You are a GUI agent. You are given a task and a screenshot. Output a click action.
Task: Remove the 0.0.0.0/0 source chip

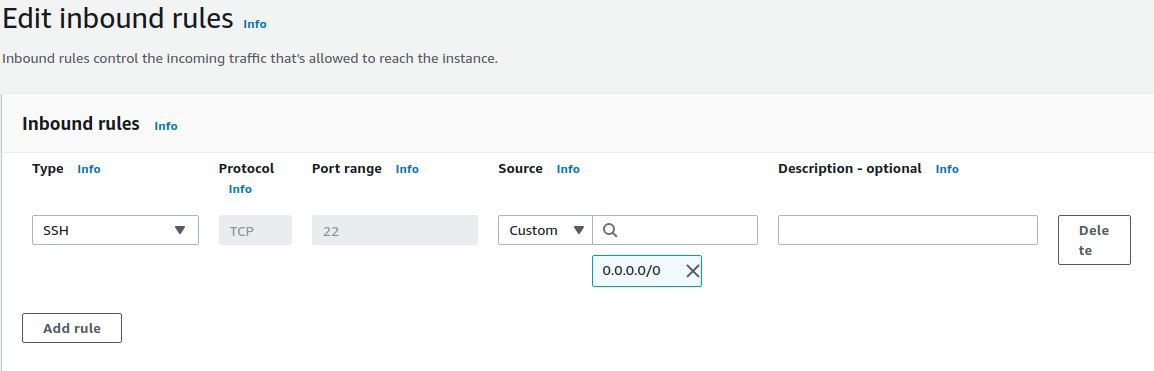click(693, 271)
